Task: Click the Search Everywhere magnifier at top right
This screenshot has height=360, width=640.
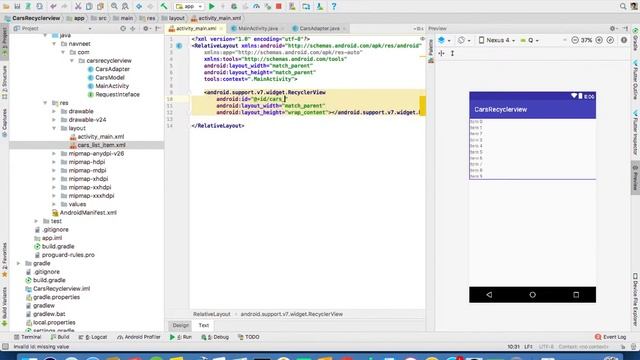Action: pos(623,7)
